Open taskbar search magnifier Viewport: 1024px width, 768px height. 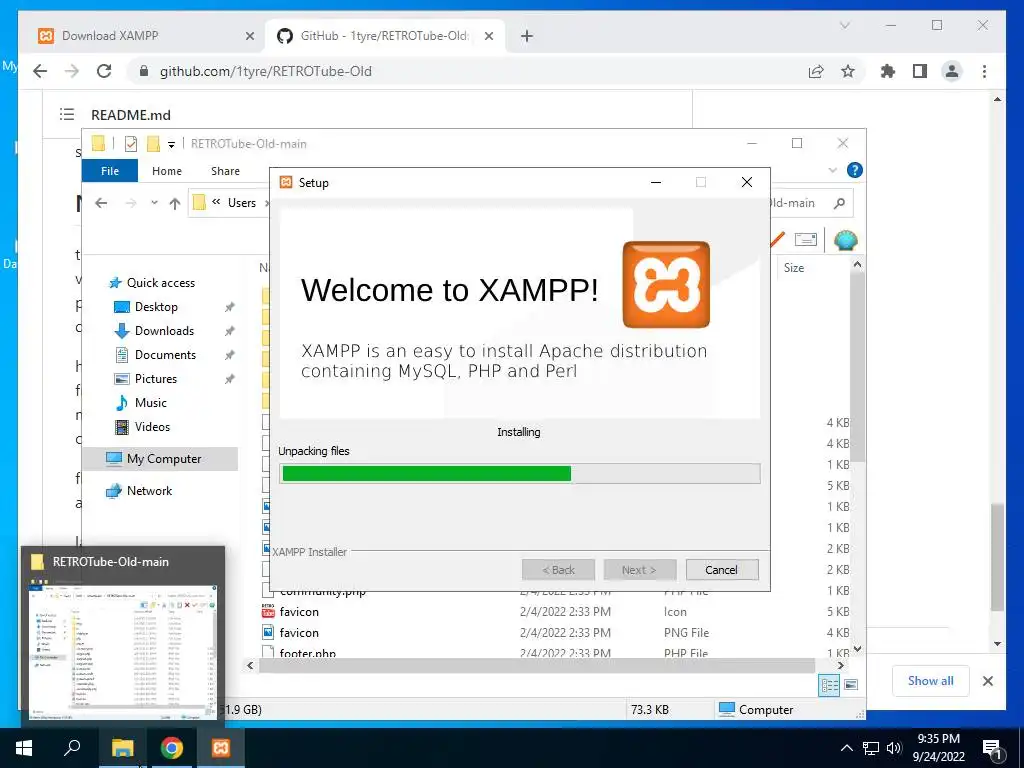coord(72,748)
